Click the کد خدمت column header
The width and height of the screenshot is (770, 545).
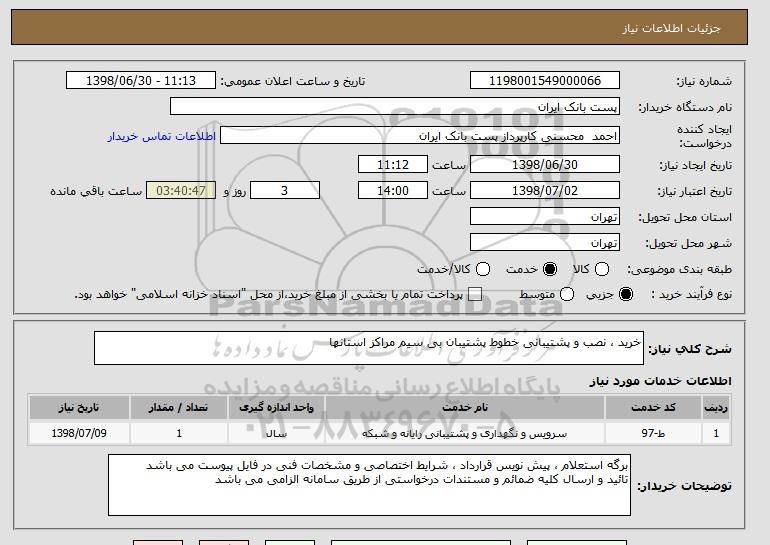point(653,408)
